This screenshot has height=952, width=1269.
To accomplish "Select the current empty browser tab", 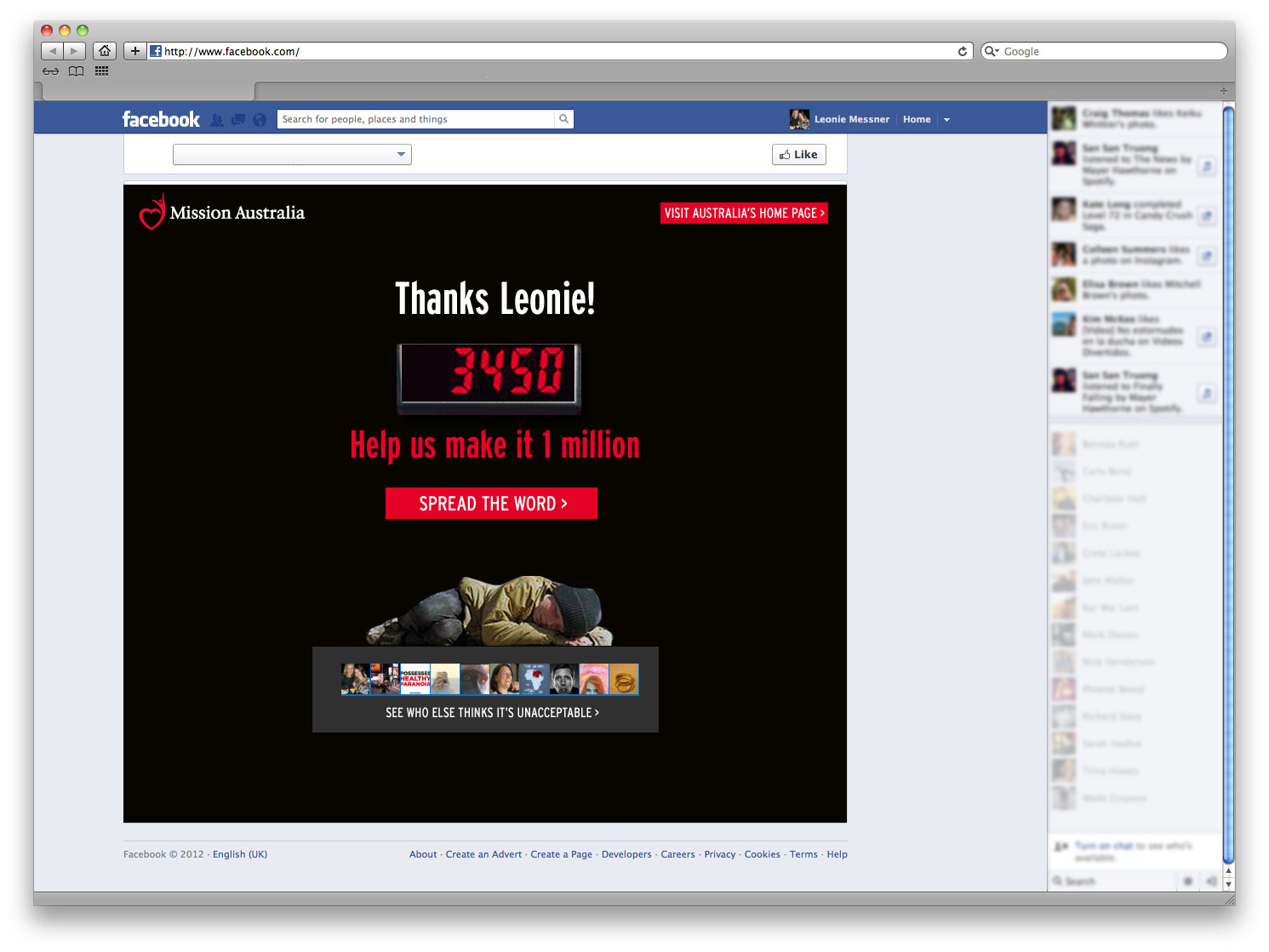I will (148, 91).
